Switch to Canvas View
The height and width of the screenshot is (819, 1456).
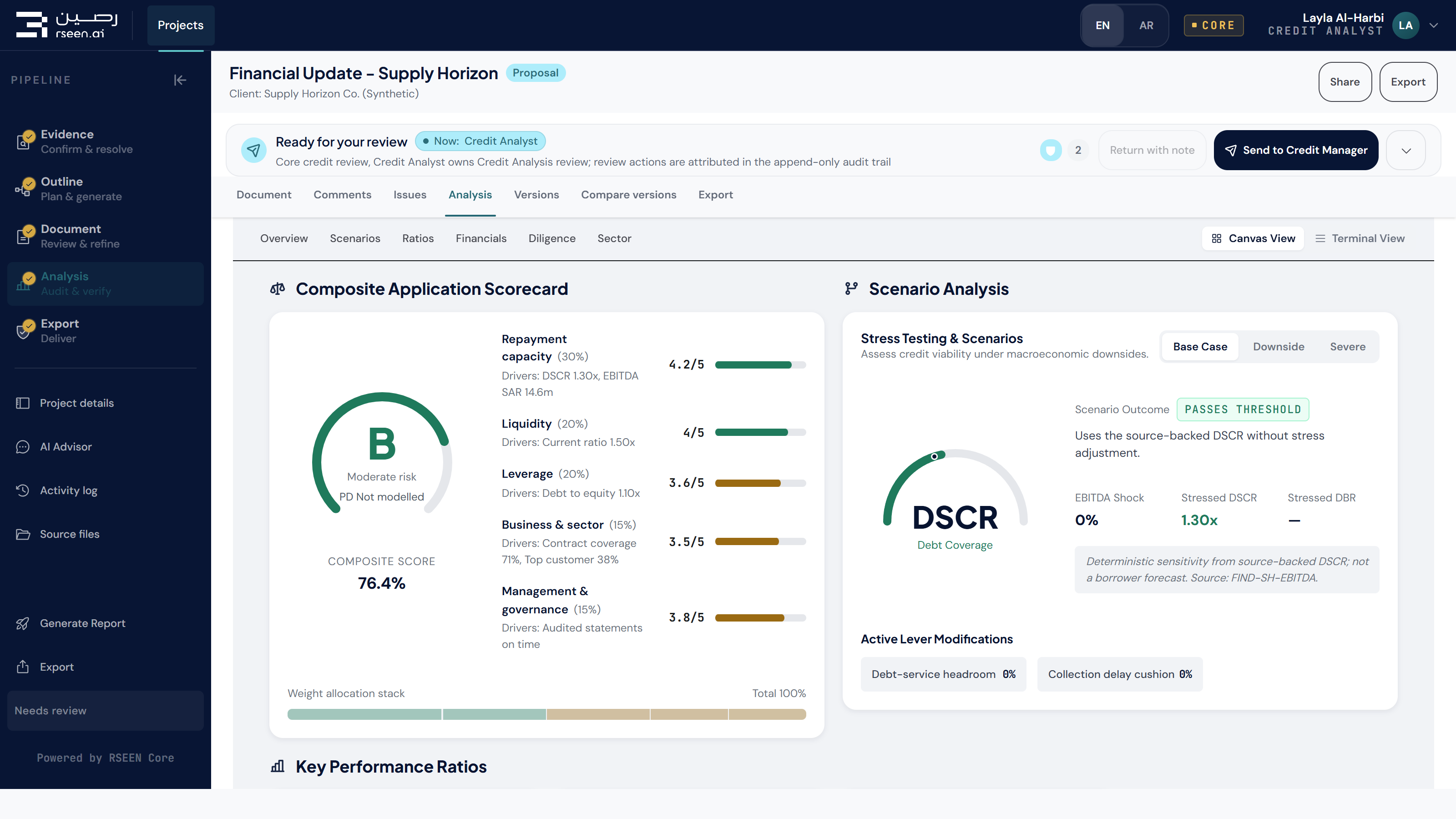[x=1253, y=238]
